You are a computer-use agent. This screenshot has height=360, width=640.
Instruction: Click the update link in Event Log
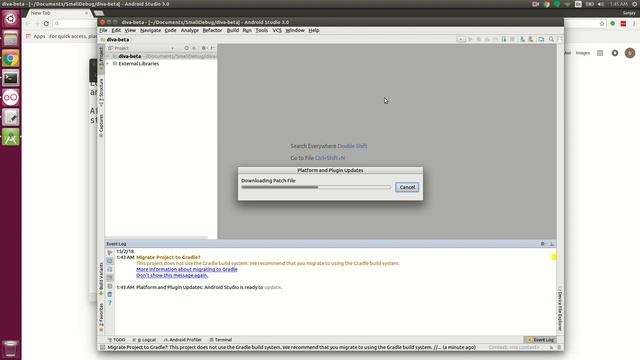point(272,287)
